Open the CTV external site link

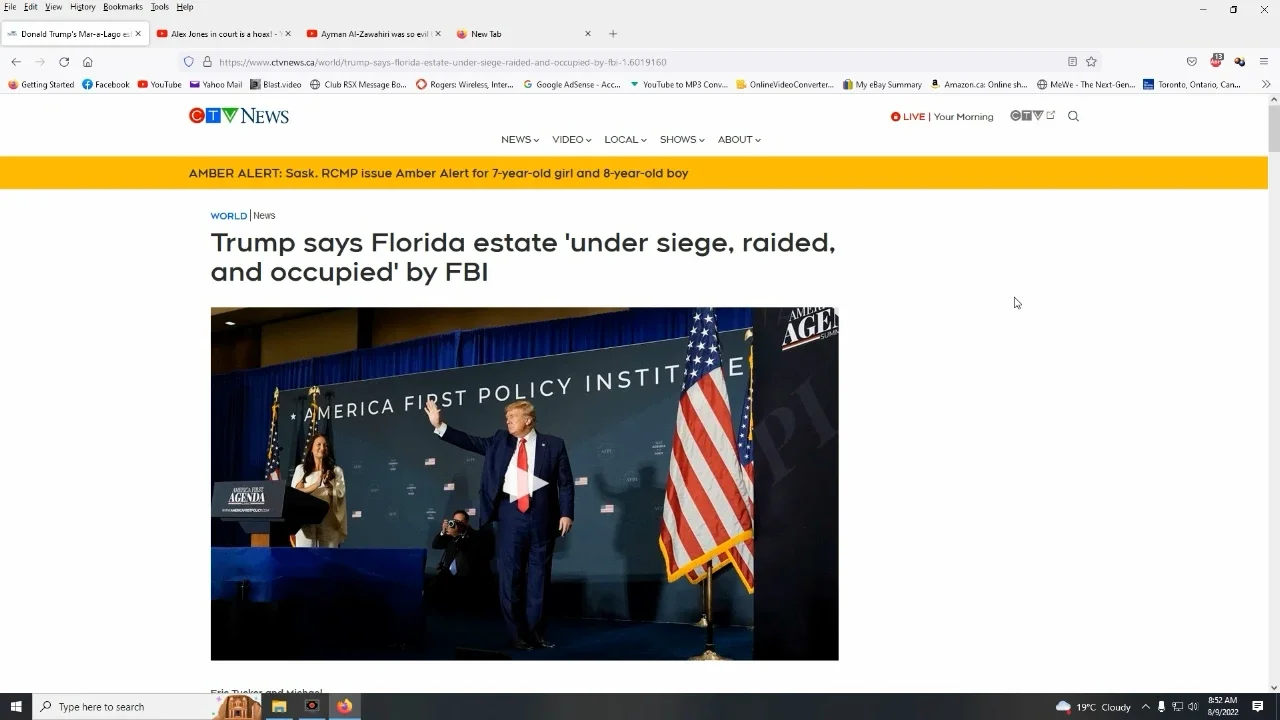1032,116
